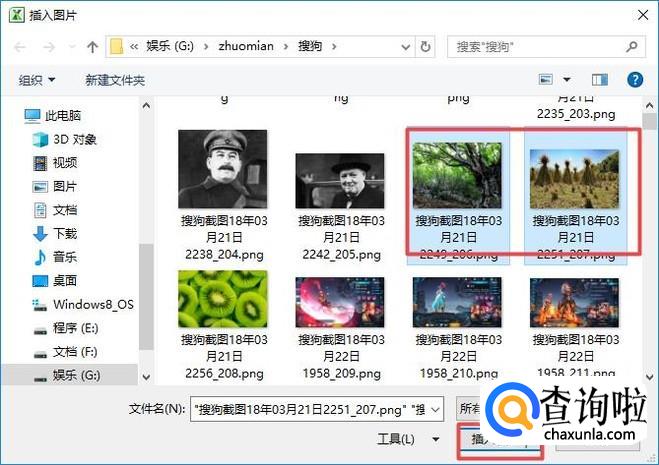The height and width of the screenshot is (465, 659).
Task: Click the 音乐 note icon
Action: 40,257
